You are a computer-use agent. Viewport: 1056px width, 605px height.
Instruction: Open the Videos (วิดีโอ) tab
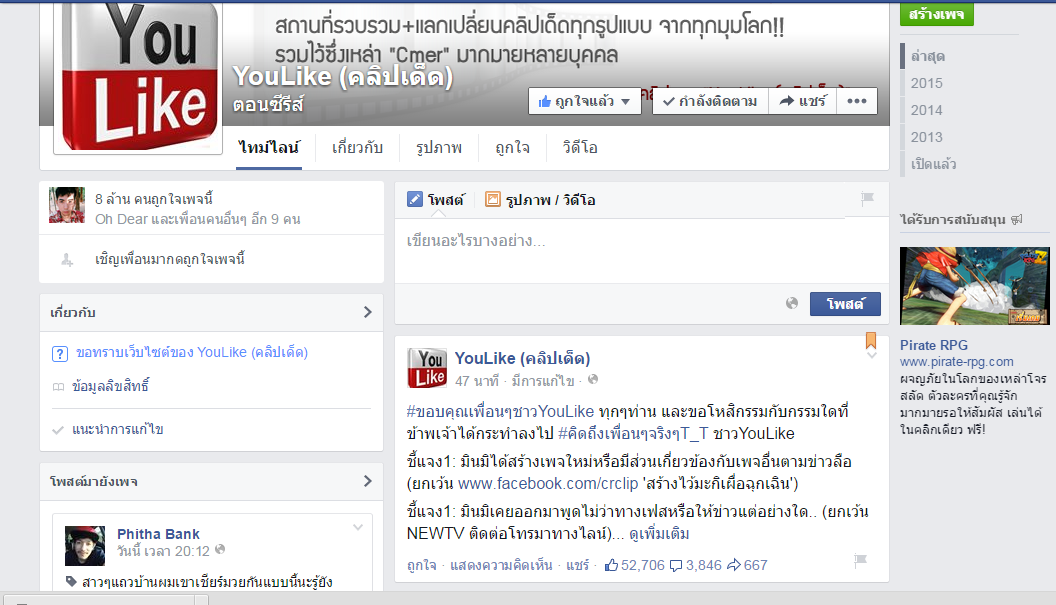tap(580, 147)
